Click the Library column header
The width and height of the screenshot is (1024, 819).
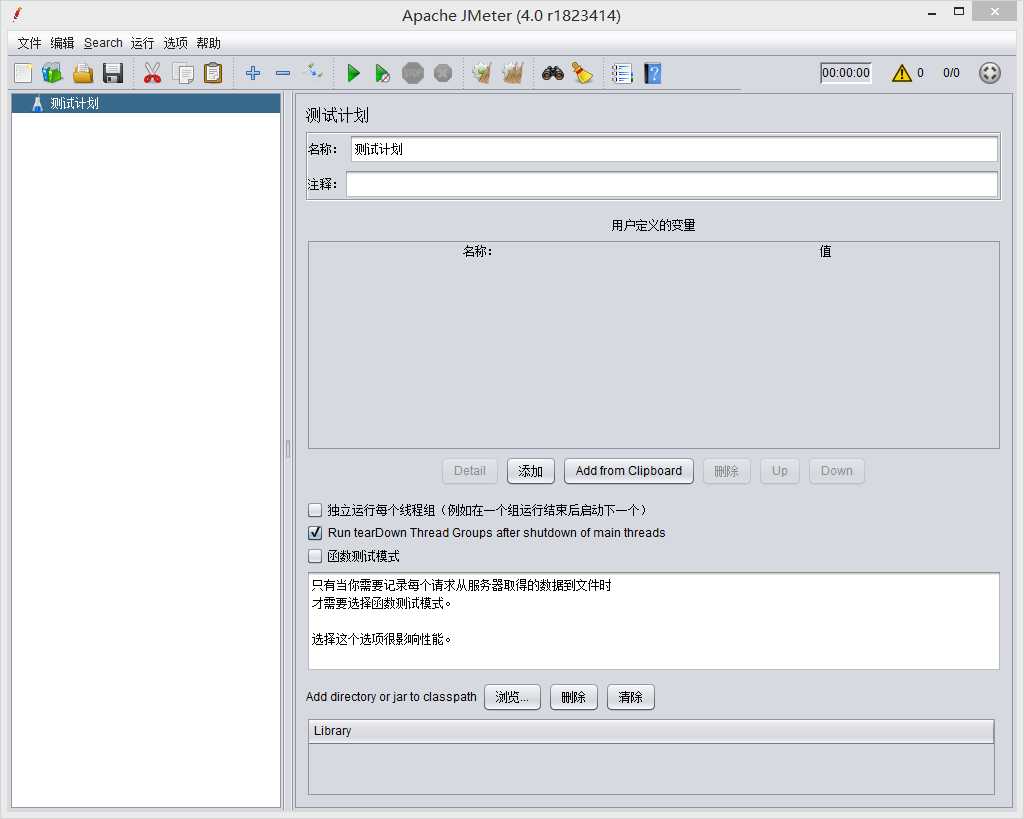pyautogui.click(x=651, y=731)
